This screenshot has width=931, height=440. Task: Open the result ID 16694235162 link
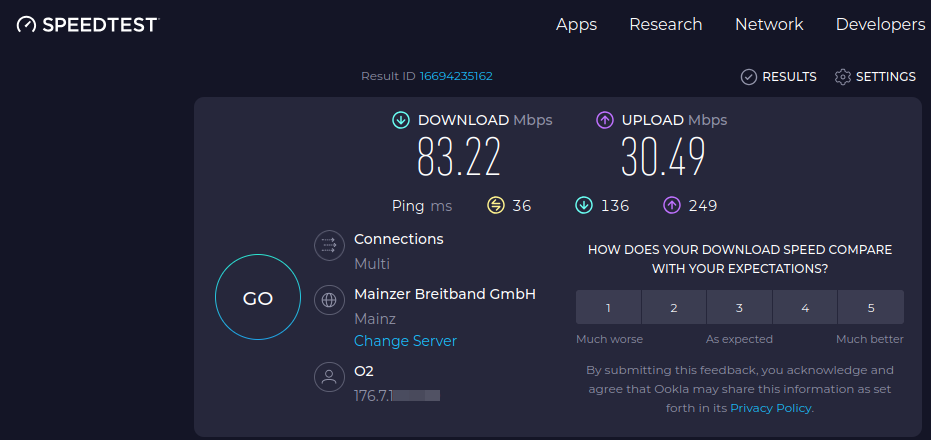pos(456,76)
